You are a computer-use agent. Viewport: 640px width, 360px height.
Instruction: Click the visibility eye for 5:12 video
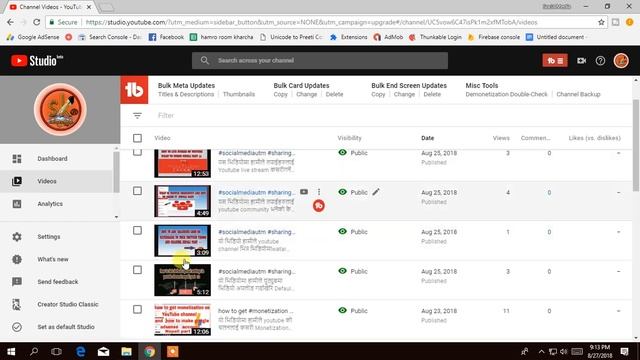[x=342, y=271]
